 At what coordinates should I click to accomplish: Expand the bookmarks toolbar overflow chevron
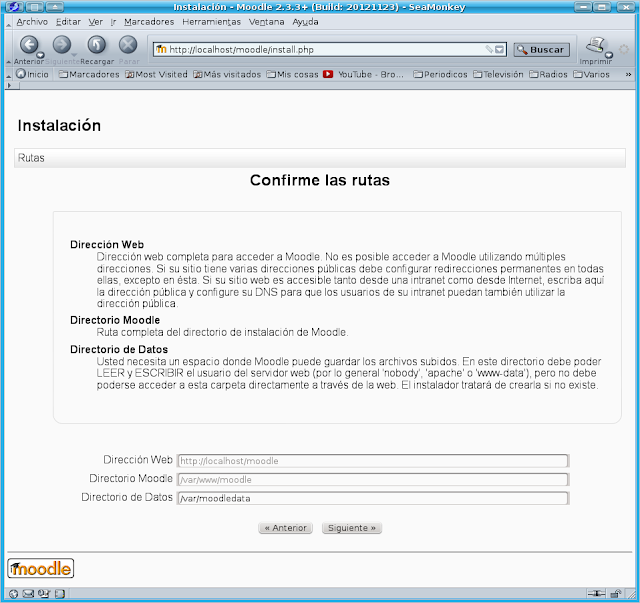[628, 74]
